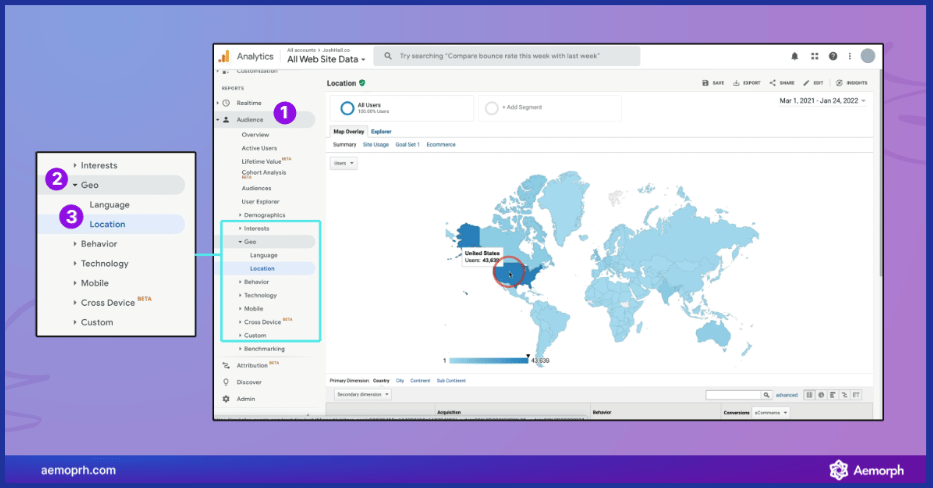Click the vertical scrollbar of the Analytics page
This screenshot has width=933, height=488.
[880, 173]
